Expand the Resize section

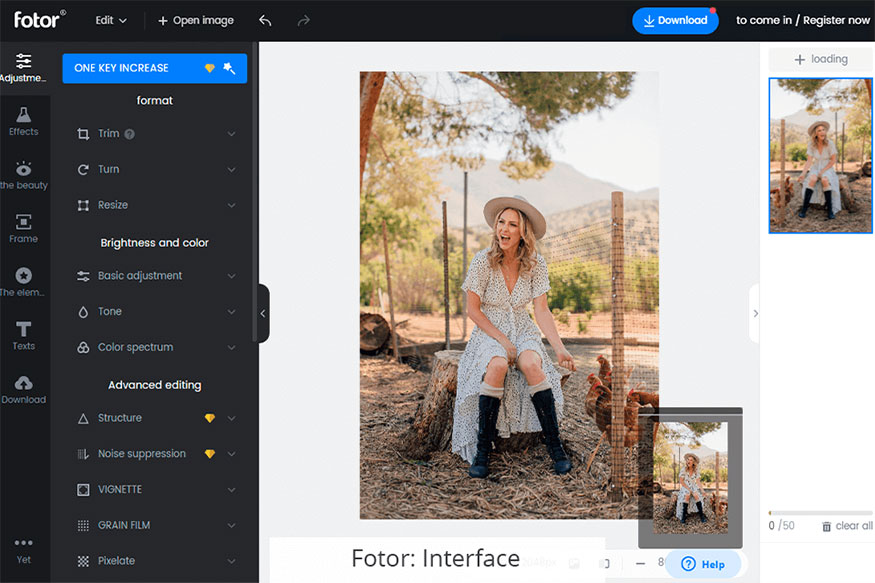231,205
